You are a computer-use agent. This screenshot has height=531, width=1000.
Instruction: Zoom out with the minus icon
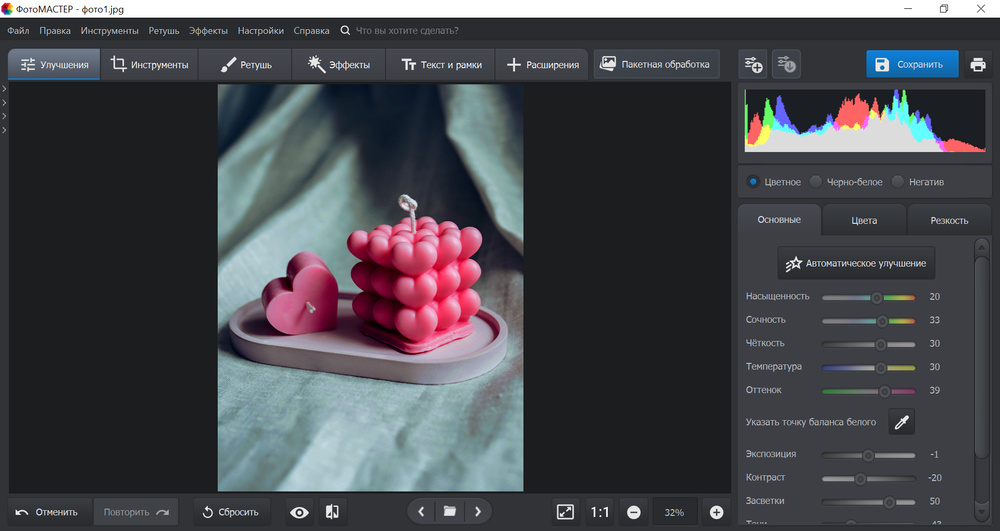633,512
